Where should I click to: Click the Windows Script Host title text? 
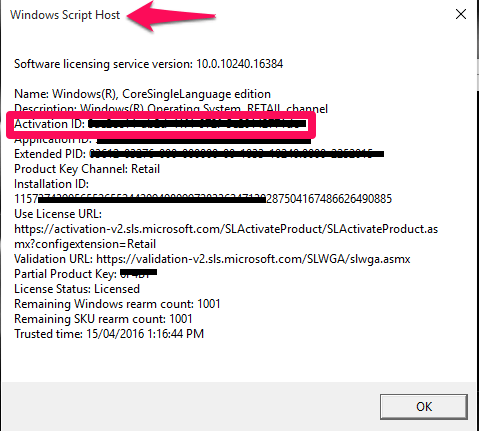tap(65, 15)
